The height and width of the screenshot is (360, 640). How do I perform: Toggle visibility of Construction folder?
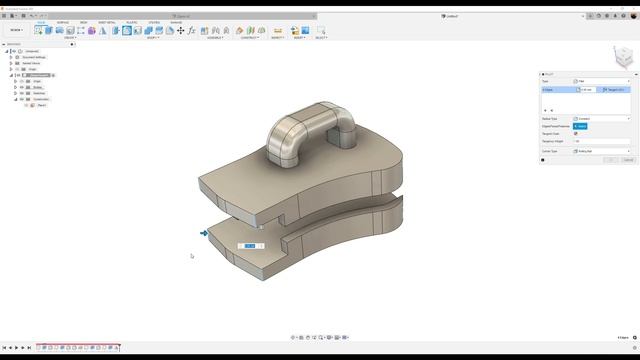pyautogui.click(x=22, y=99)
